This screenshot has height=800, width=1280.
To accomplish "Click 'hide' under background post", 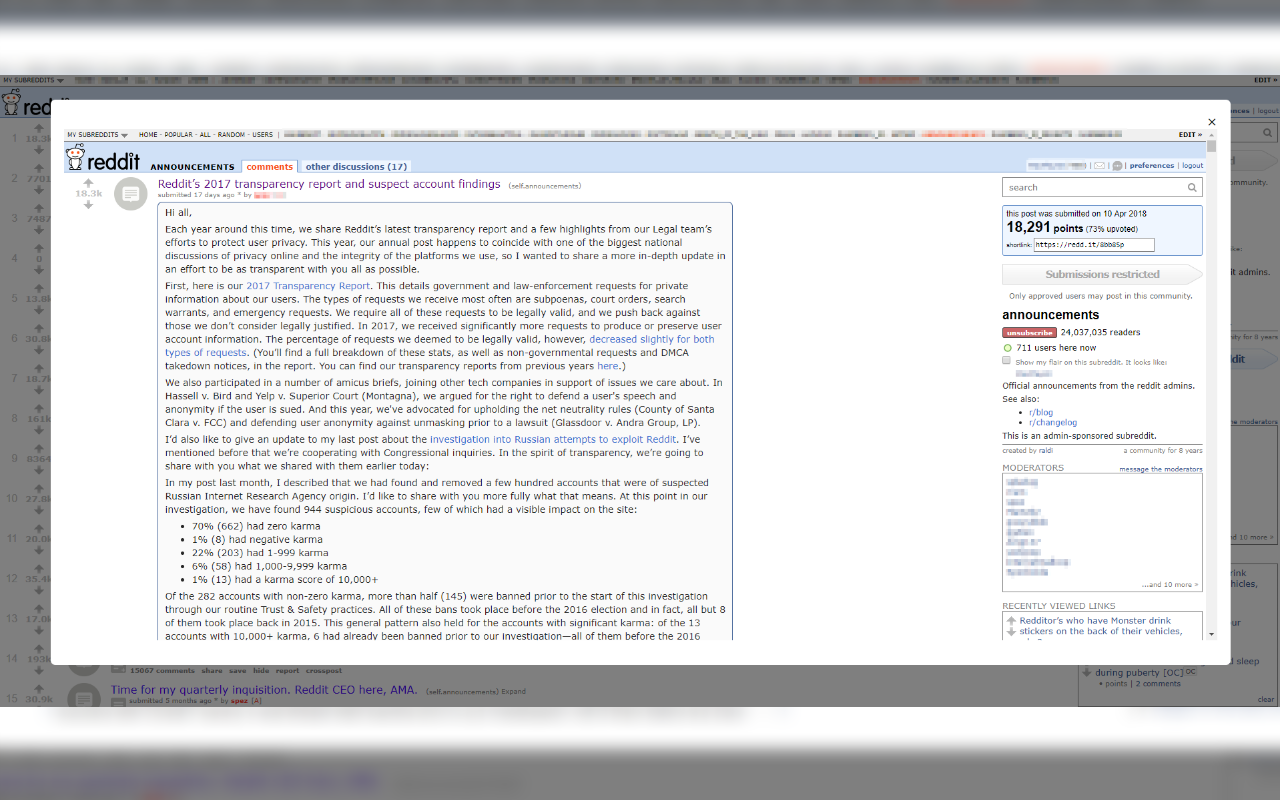I will 261,671.
